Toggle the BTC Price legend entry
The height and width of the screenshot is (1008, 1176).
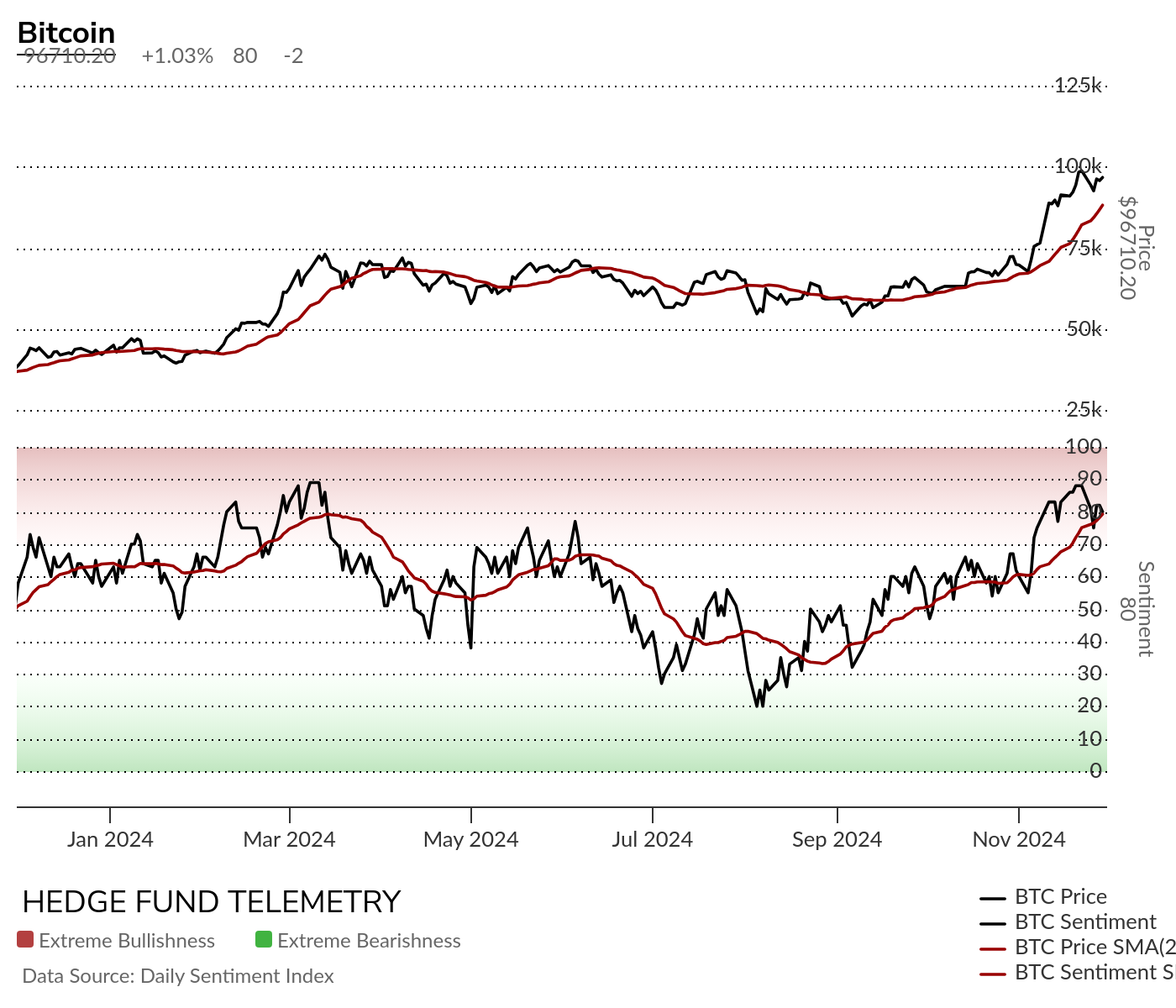(x=1044, y=897)
